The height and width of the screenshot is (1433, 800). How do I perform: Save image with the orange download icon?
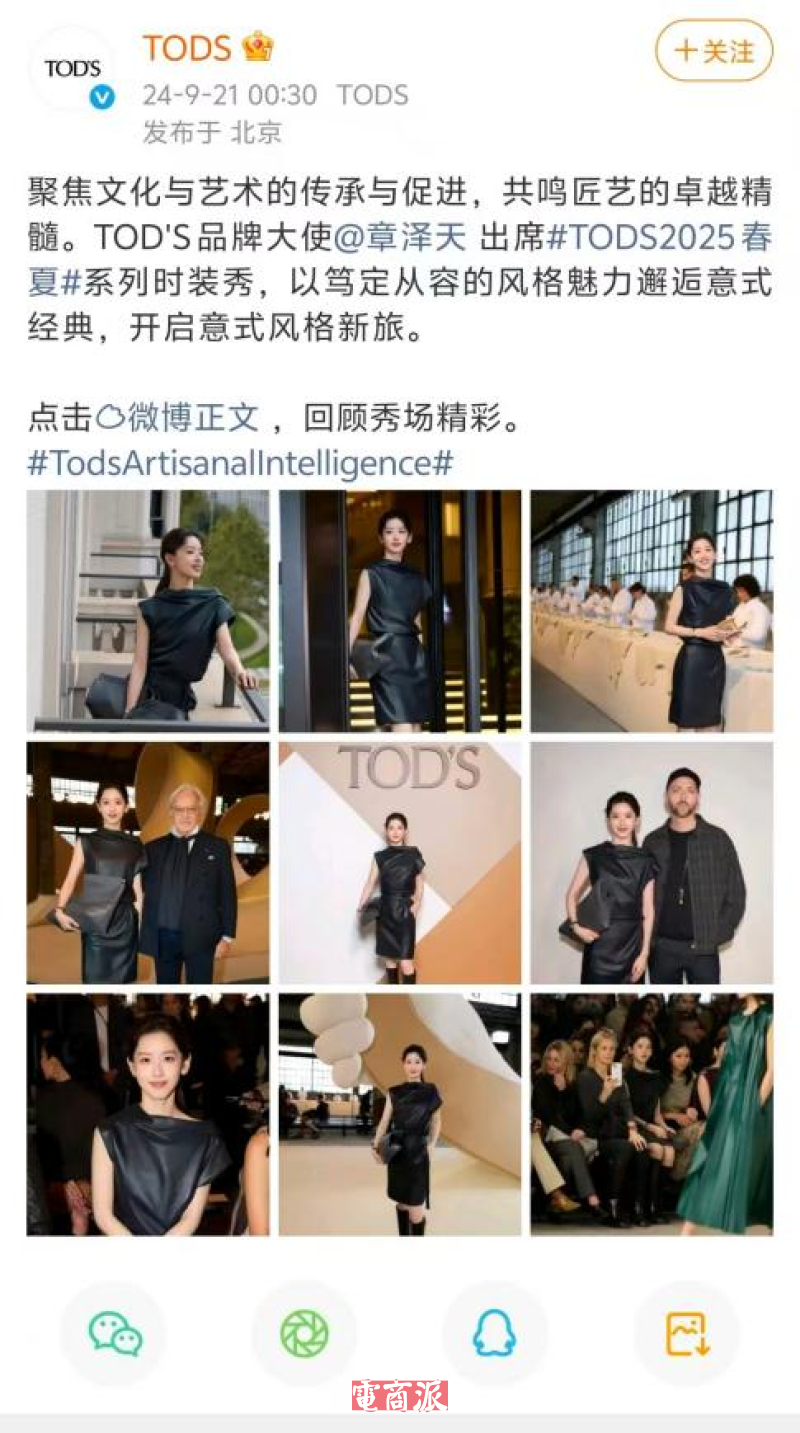(x=686, y=1334)
